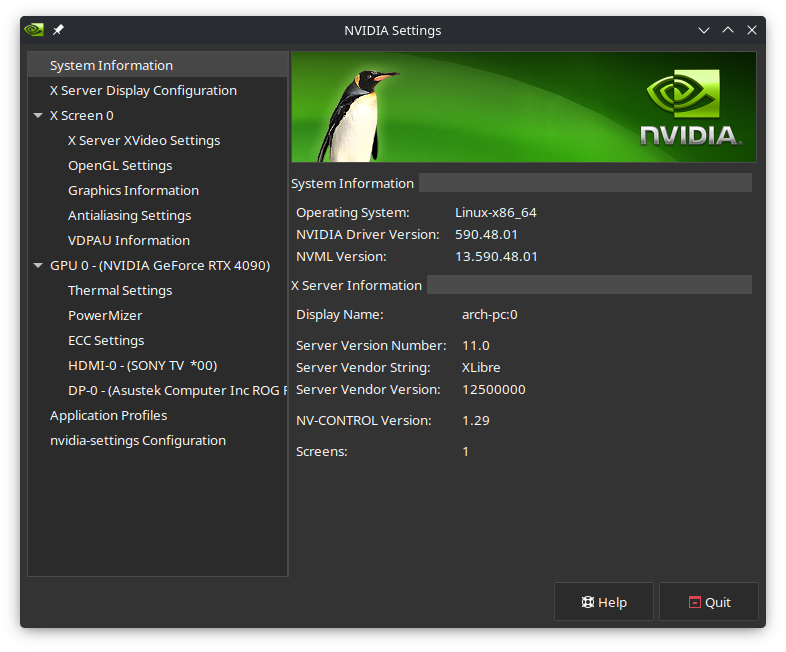Click the Linux-x86_64 operating system value
The image size is (786, 652).
point(496,213)
